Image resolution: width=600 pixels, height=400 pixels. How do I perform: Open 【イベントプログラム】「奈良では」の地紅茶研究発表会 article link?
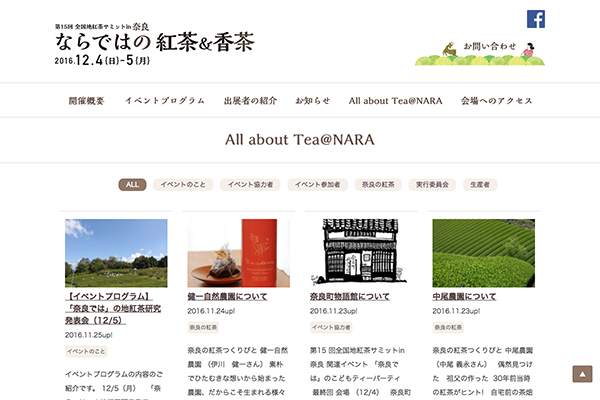[113, 309]
